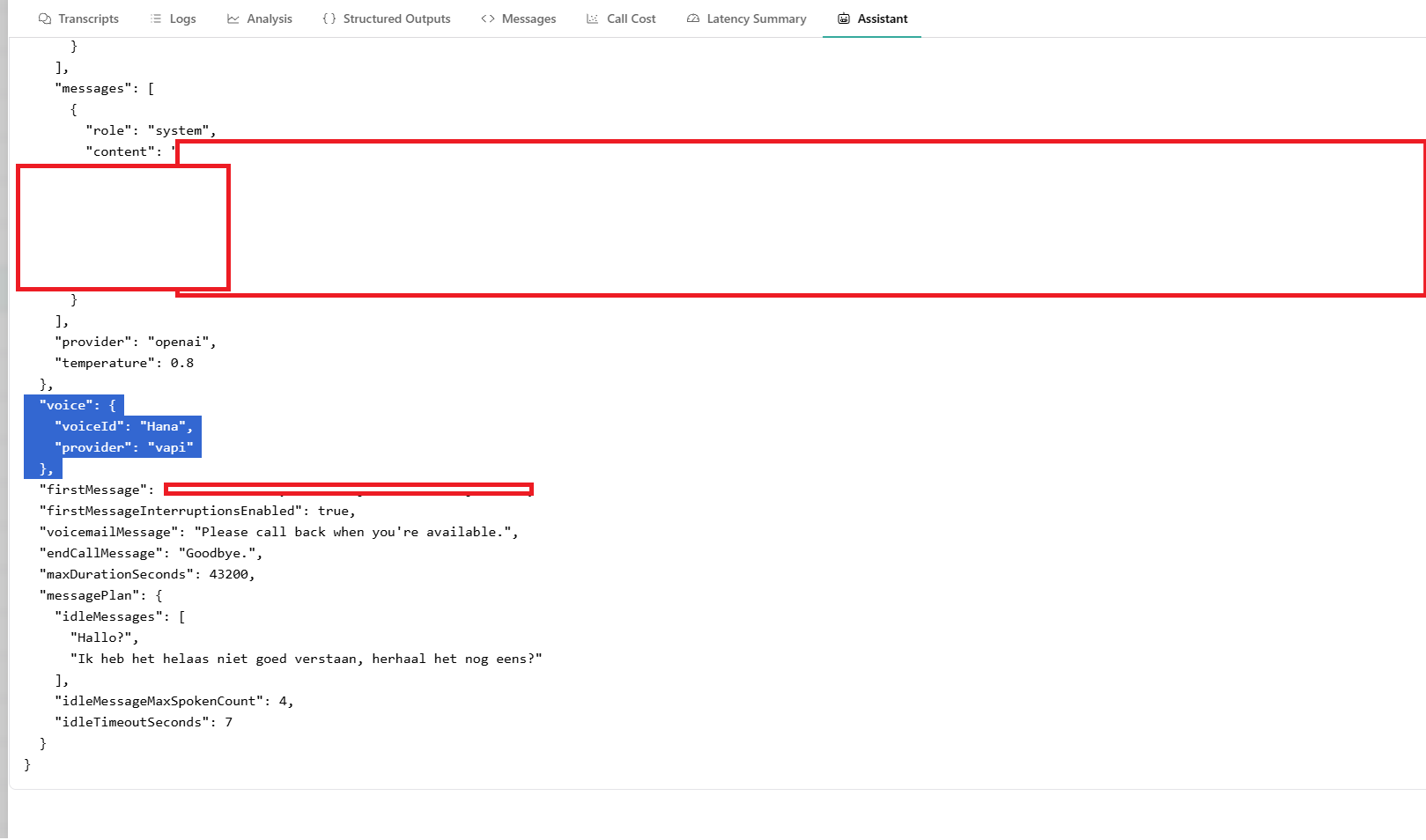
Task: Select the "role": "system" line
Action: (x=151, y=130)
